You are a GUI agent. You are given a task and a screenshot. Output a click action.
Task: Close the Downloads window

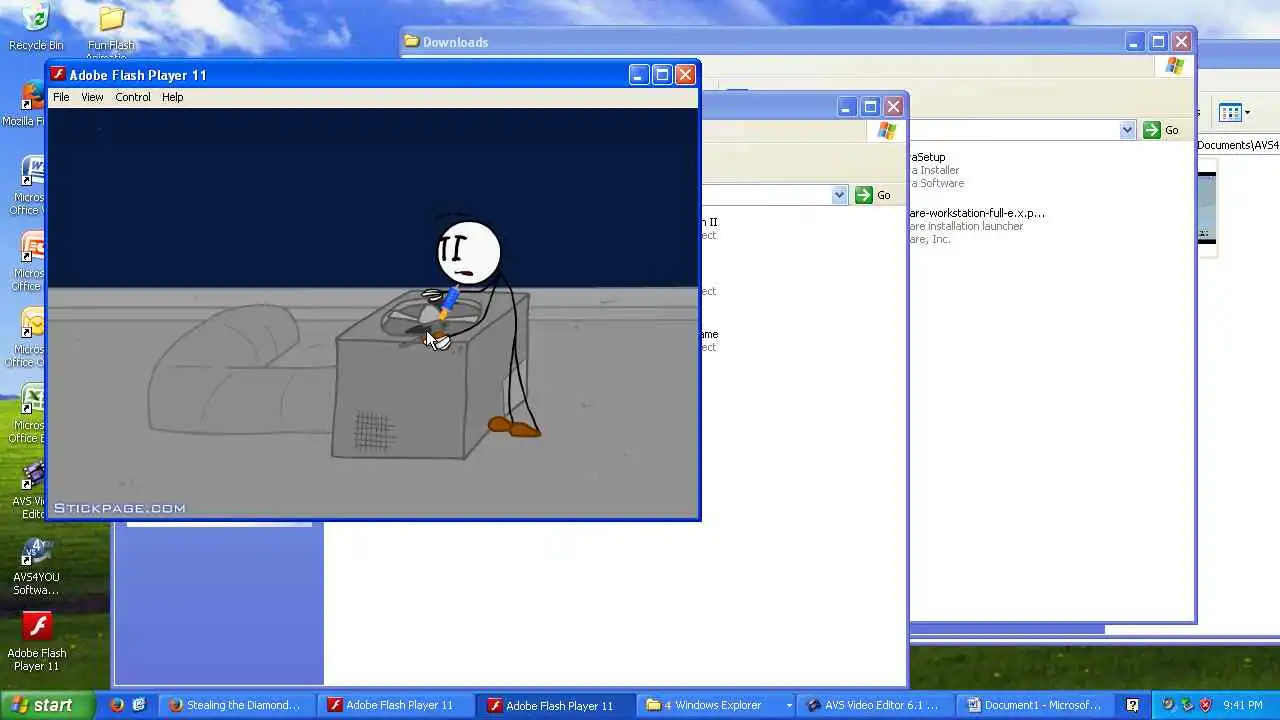tap(1181, 42)
